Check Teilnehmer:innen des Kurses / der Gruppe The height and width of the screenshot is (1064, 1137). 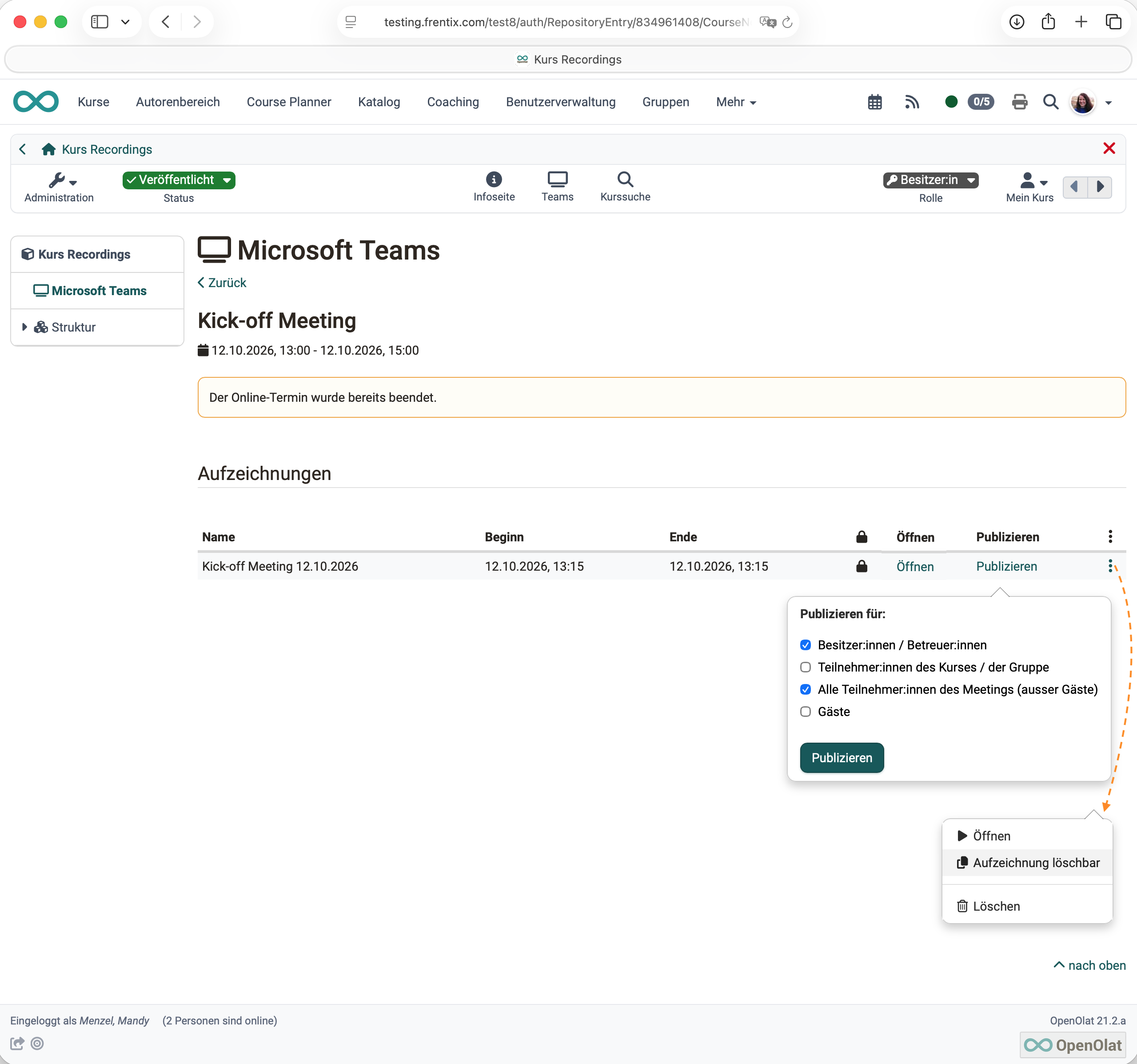(x=805, y=668)
